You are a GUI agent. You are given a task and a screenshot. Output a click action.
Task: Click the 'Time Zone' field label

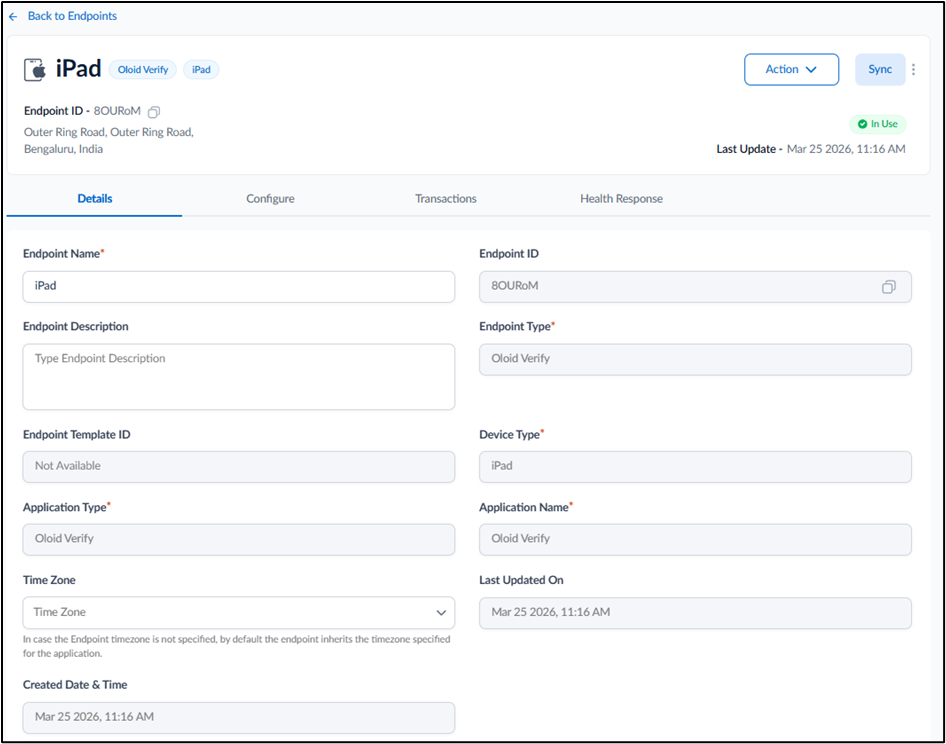49,580
